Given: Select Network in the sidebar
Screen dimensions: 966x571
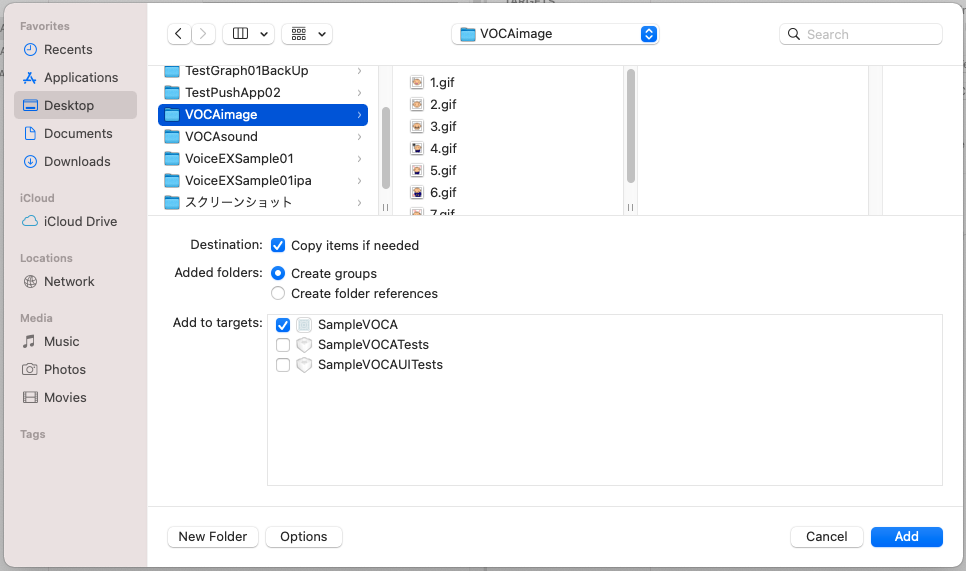Looking at the screenshot, I should [69, 281].
